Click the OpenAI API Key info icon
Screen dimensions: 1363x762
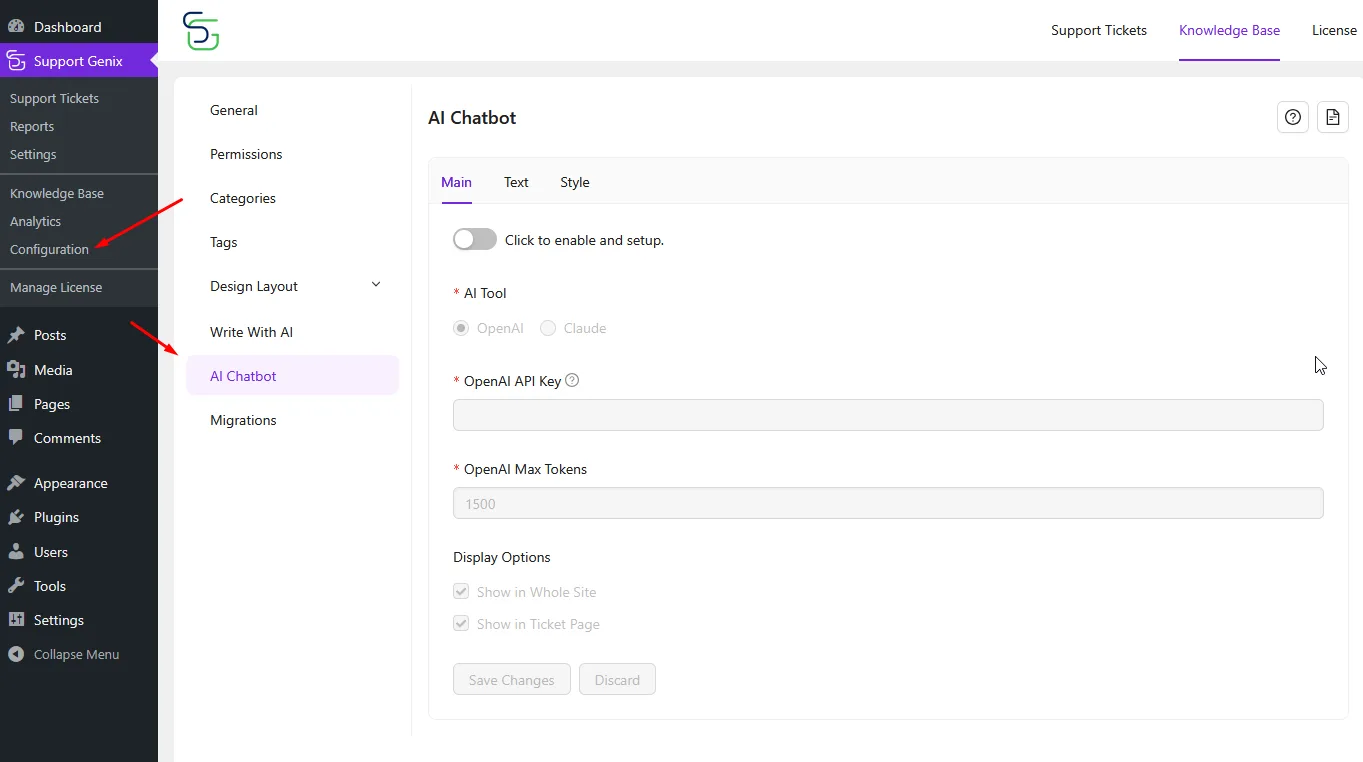coord(572,380)
